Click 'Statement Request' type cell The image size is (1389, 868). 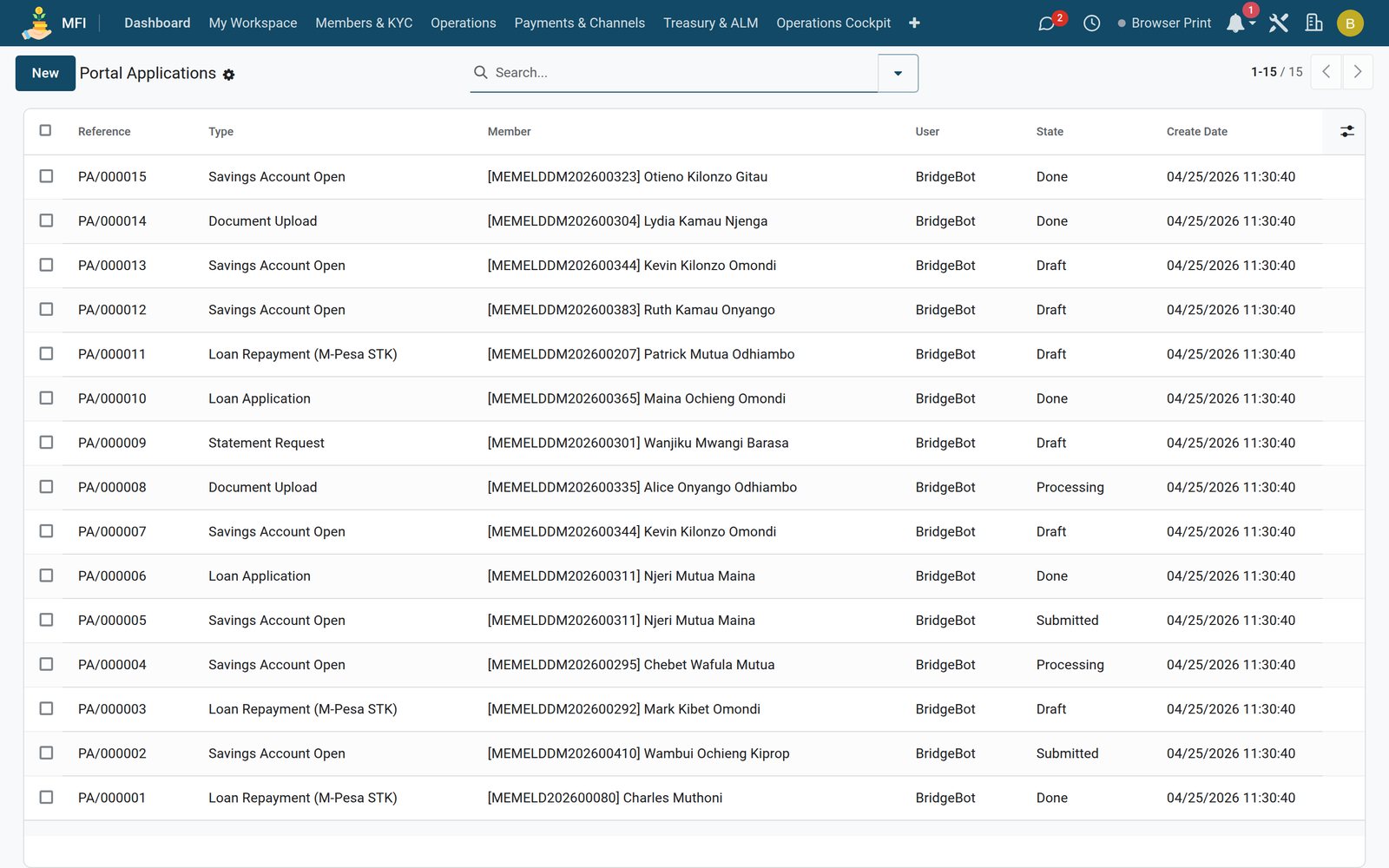tap(266, 443)
